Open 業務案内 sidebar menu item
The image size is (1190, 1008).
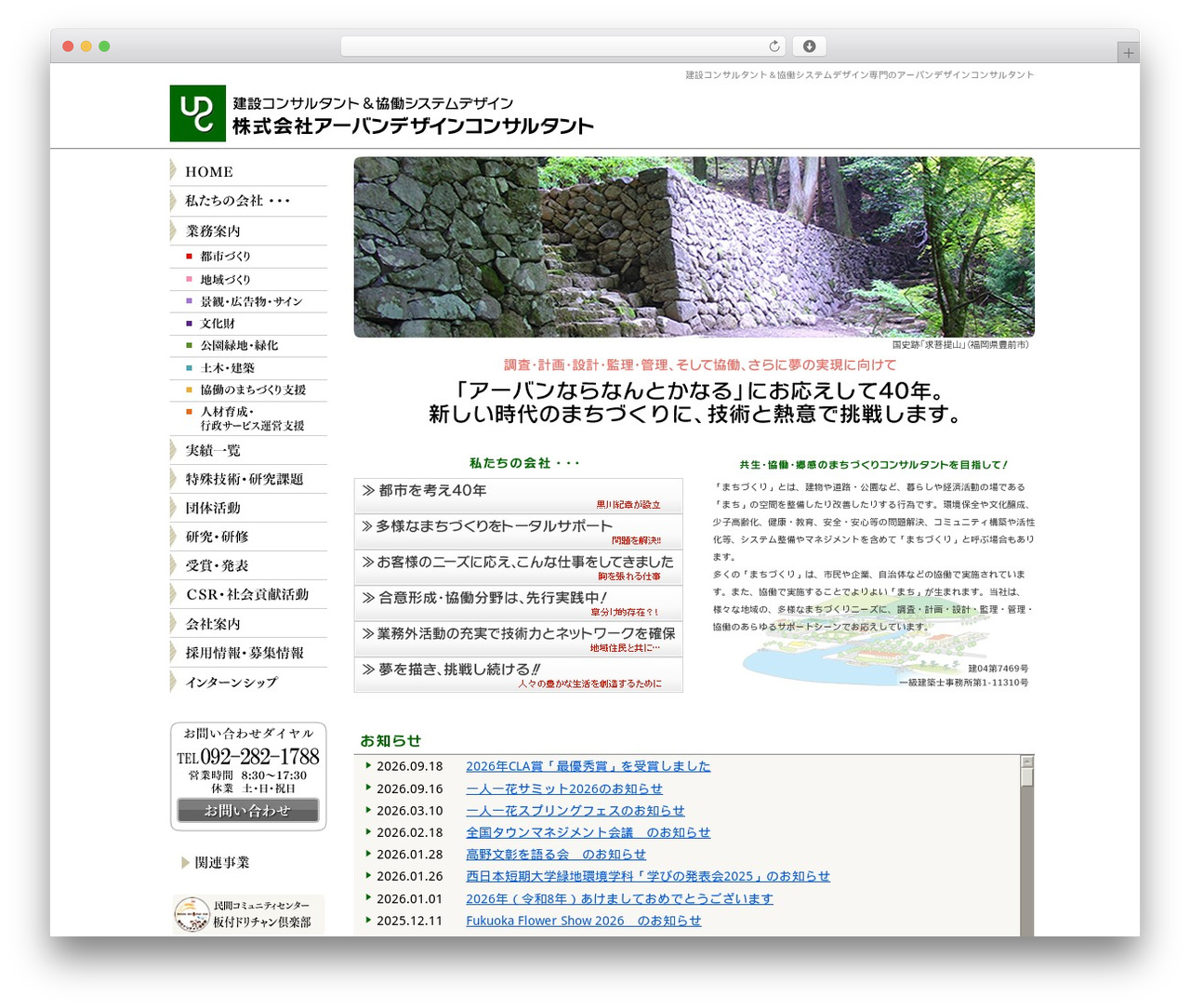pyautogui.click(x=248, y=231)
